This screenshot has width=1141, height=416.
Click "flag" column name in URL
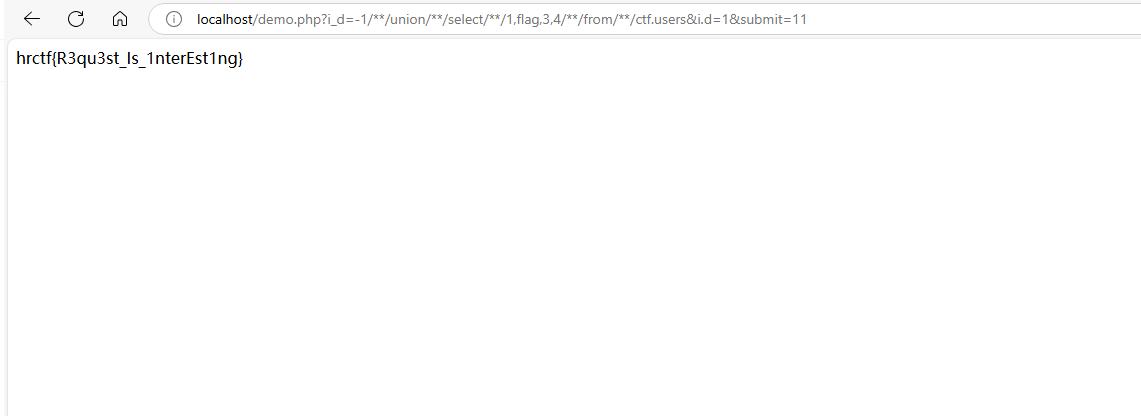coord(528,20)
